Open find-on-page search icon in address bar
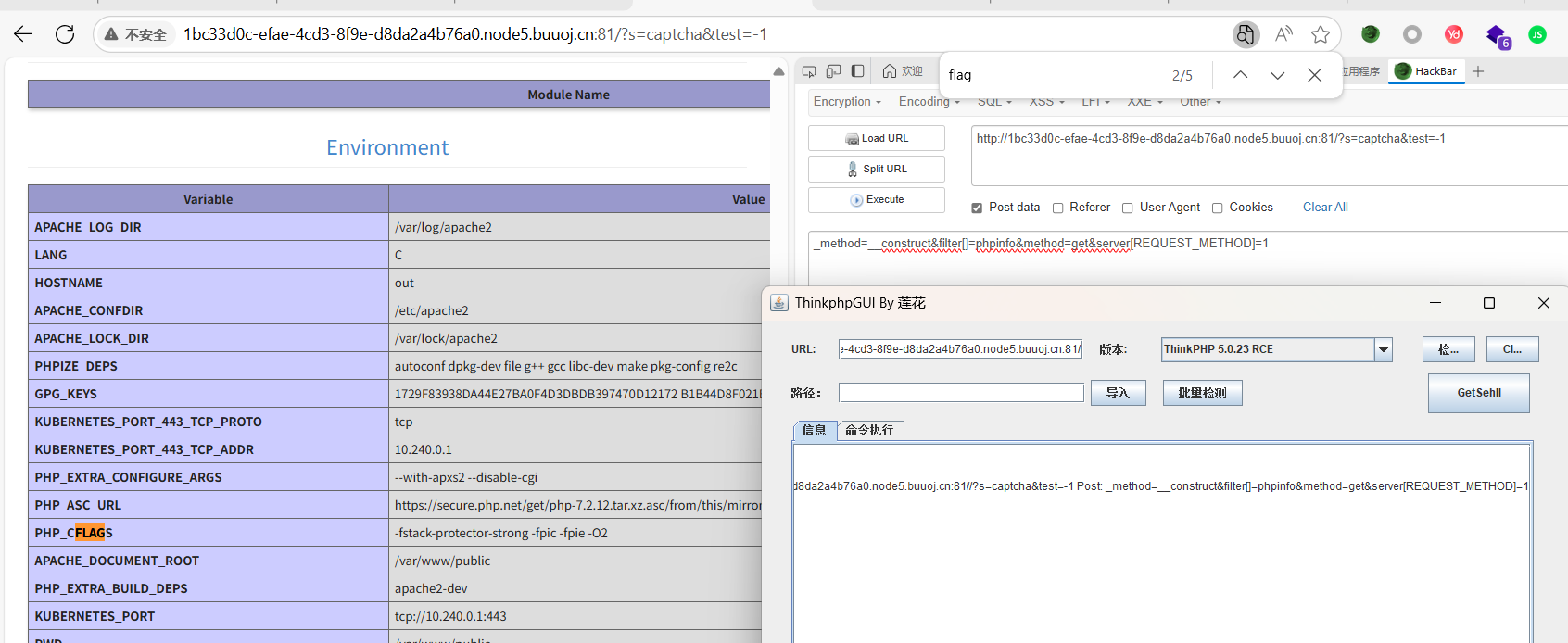 [1246, 34]
